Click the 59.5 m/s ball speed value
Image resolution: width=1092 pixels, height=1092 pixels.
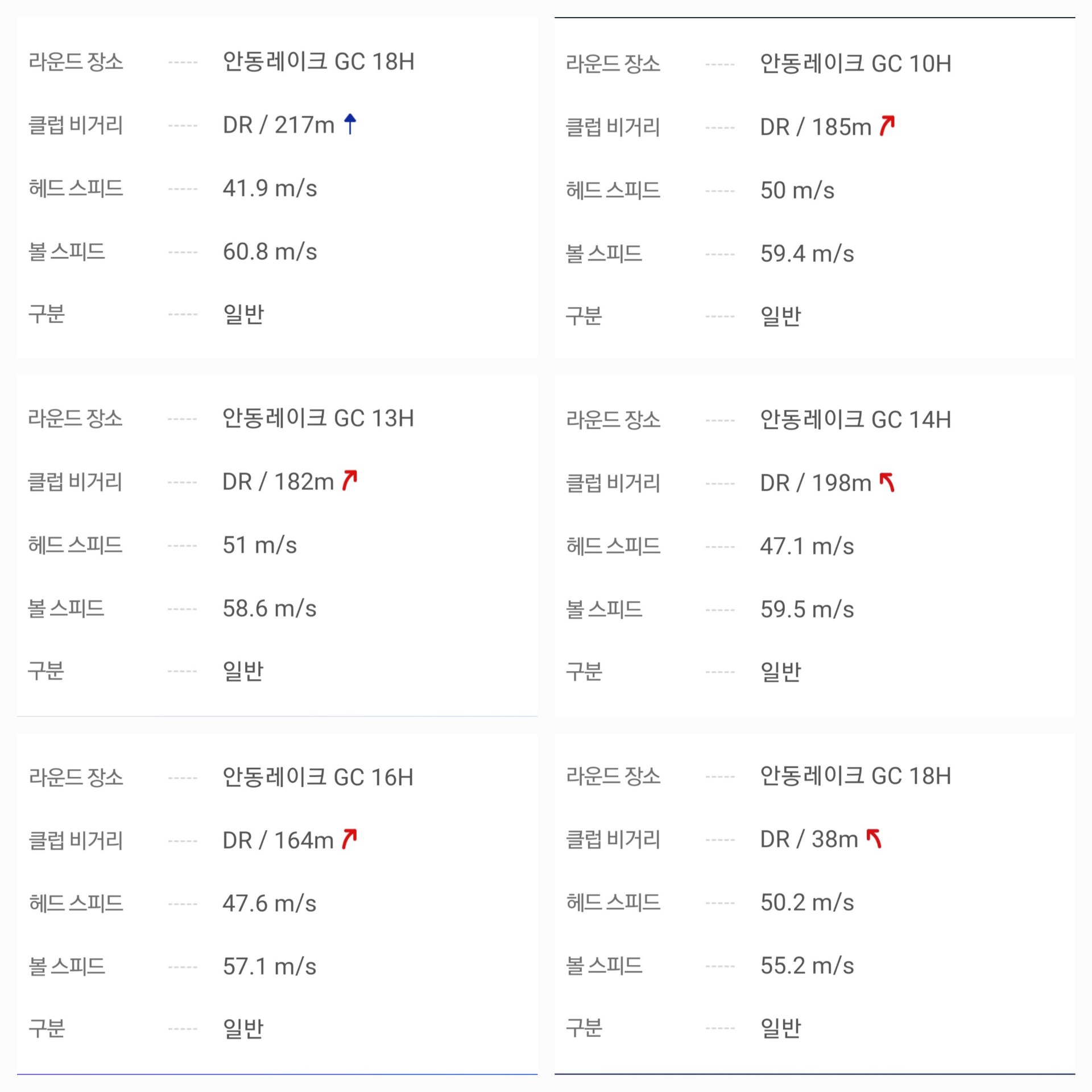coord(807,610)
